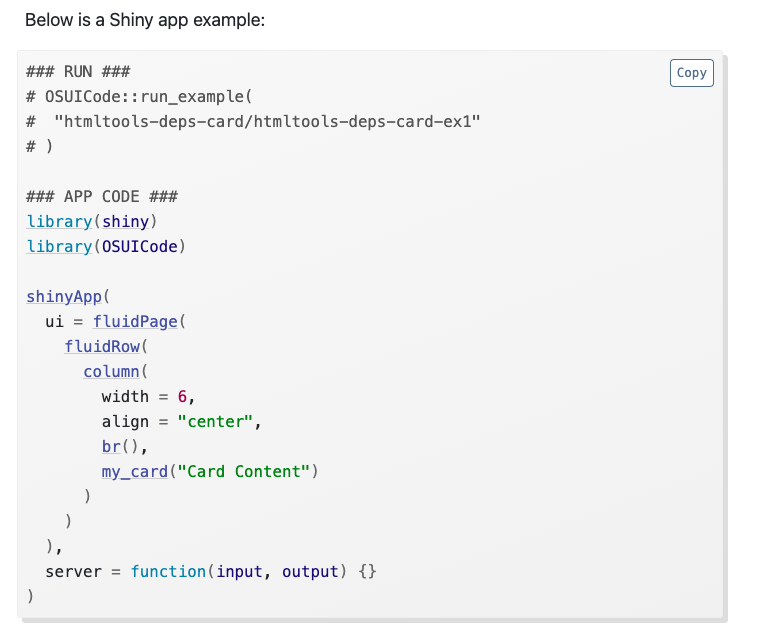Click the '### RUN ###' comment line
The width and height of the screenshot is (759, 636).
click(x=78, y=72)
